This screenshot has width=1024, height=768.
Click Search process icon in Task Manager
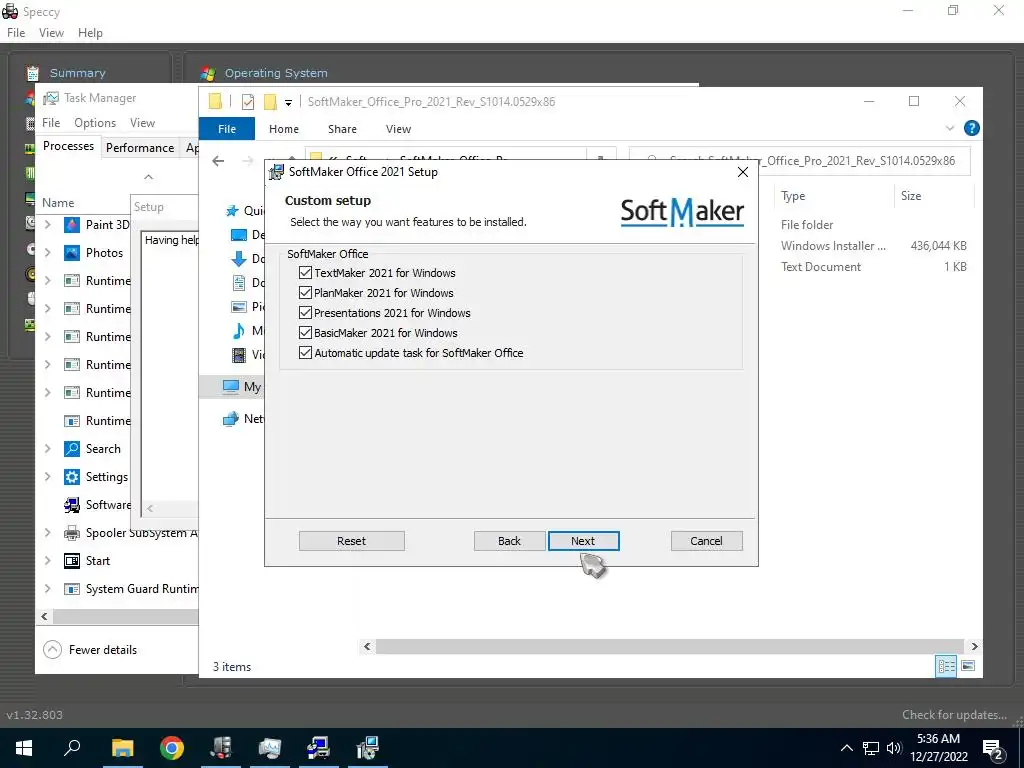point(72,449)
